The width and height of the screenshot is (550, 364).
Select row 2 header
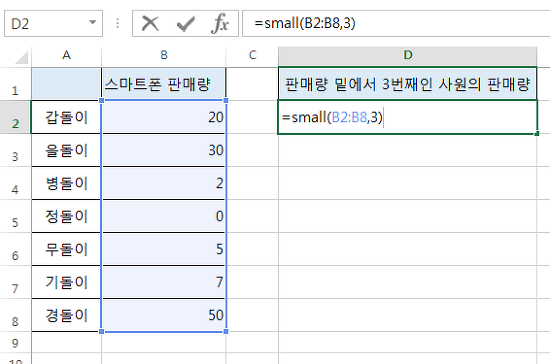coord(15,117)
